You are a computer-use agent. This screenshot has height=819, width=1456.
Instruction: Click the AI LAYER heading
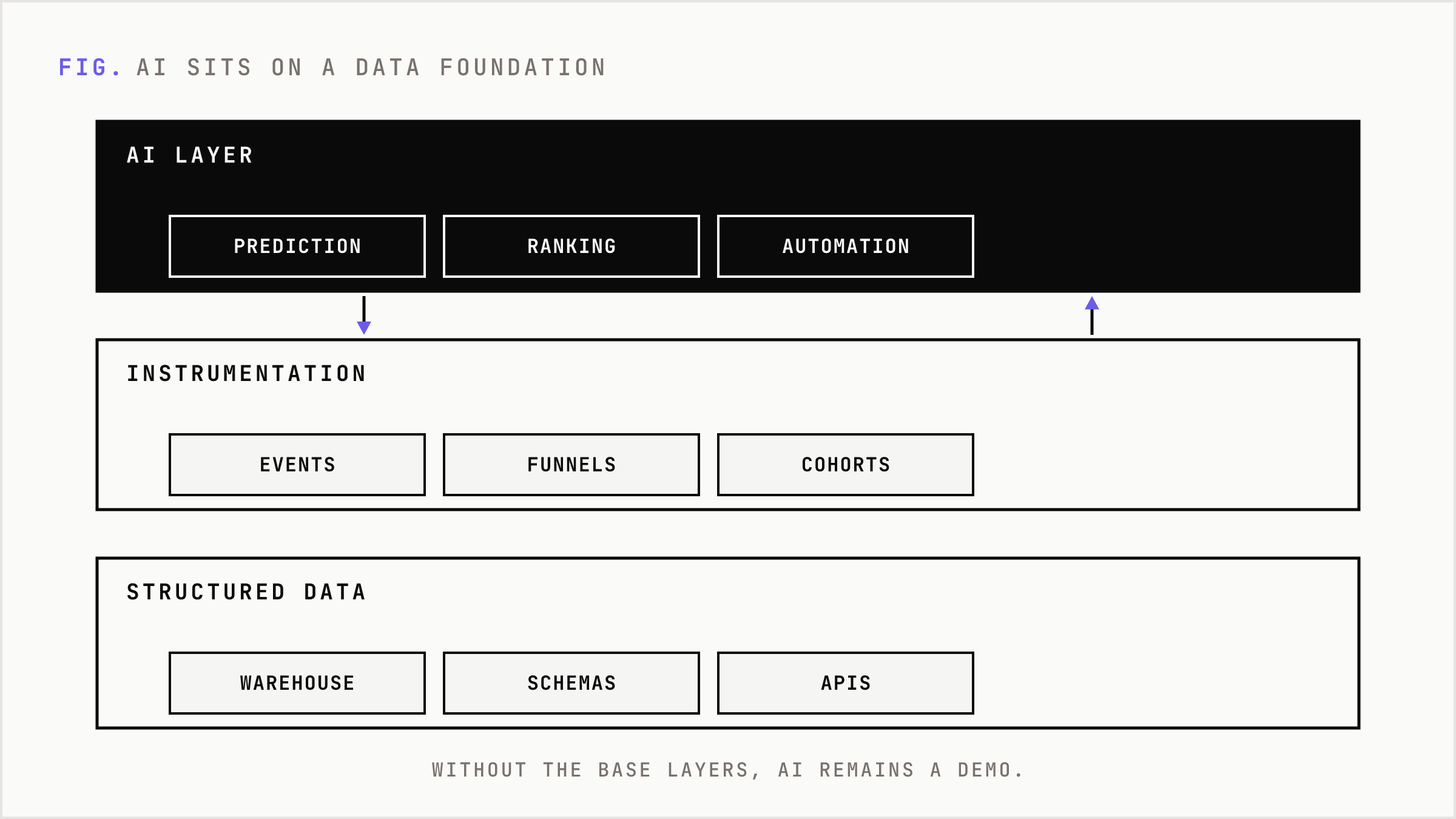[x=190, y=155]
